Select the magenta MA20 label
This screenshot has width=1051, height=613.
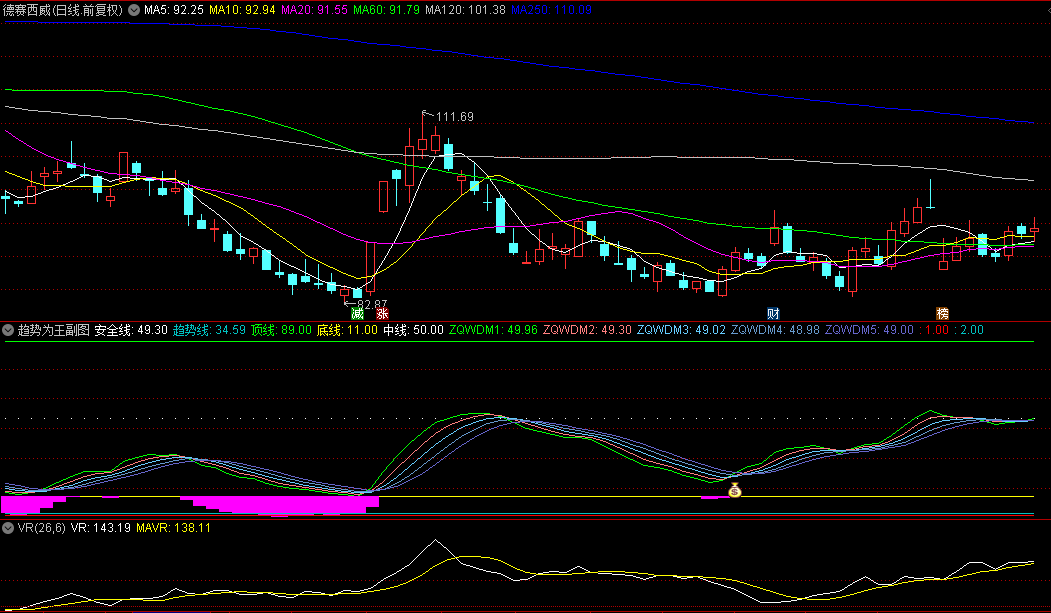(314, 9)
